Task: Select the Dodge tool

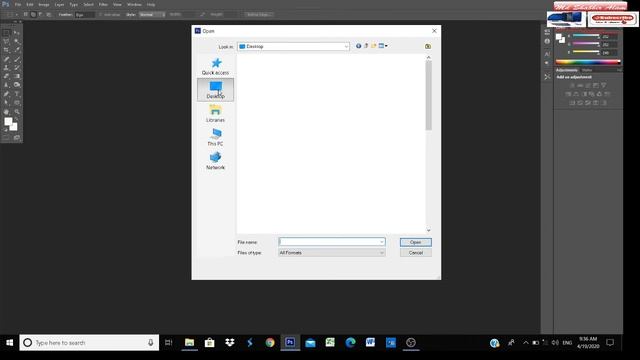Action: pyautogui.click(x=17, y=85)
